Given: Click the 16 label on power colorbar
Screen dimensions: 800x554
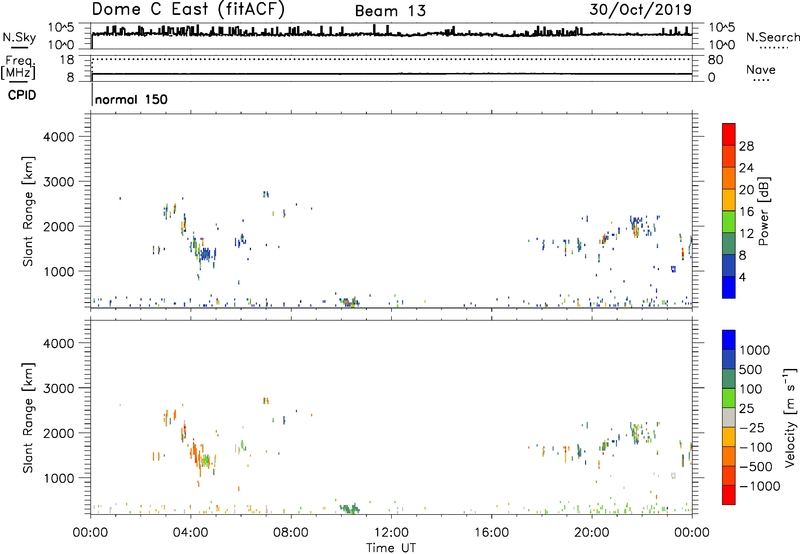Looking at the screenshot, I should tap(746, 212).
